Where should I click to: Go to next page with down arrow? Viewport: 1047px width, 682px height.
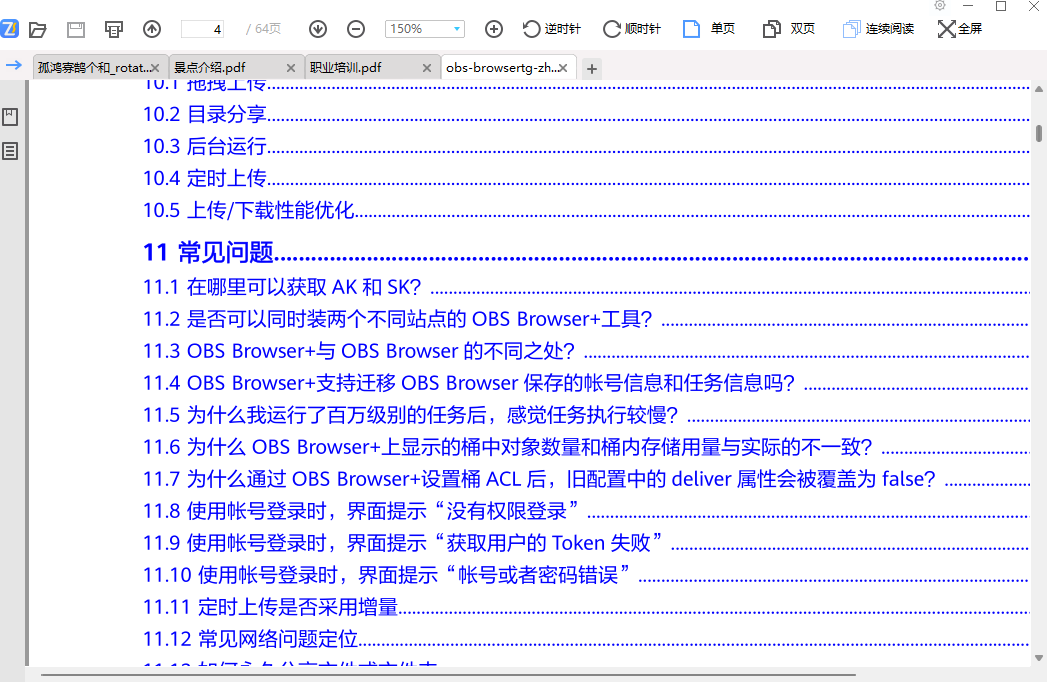point(318,29)
